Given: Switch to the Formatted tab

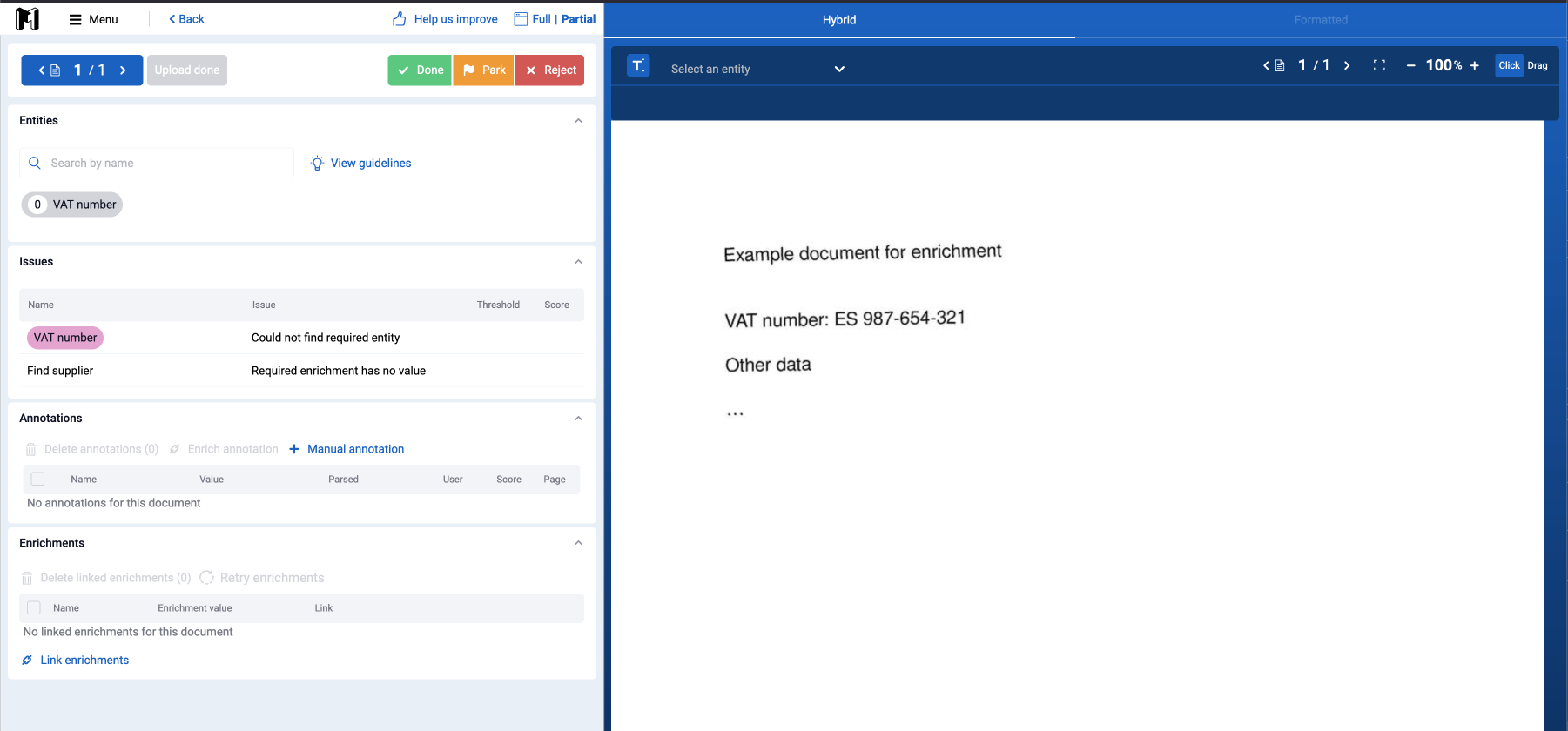Looking at the screenshot, I should [x=1321, y=20].
